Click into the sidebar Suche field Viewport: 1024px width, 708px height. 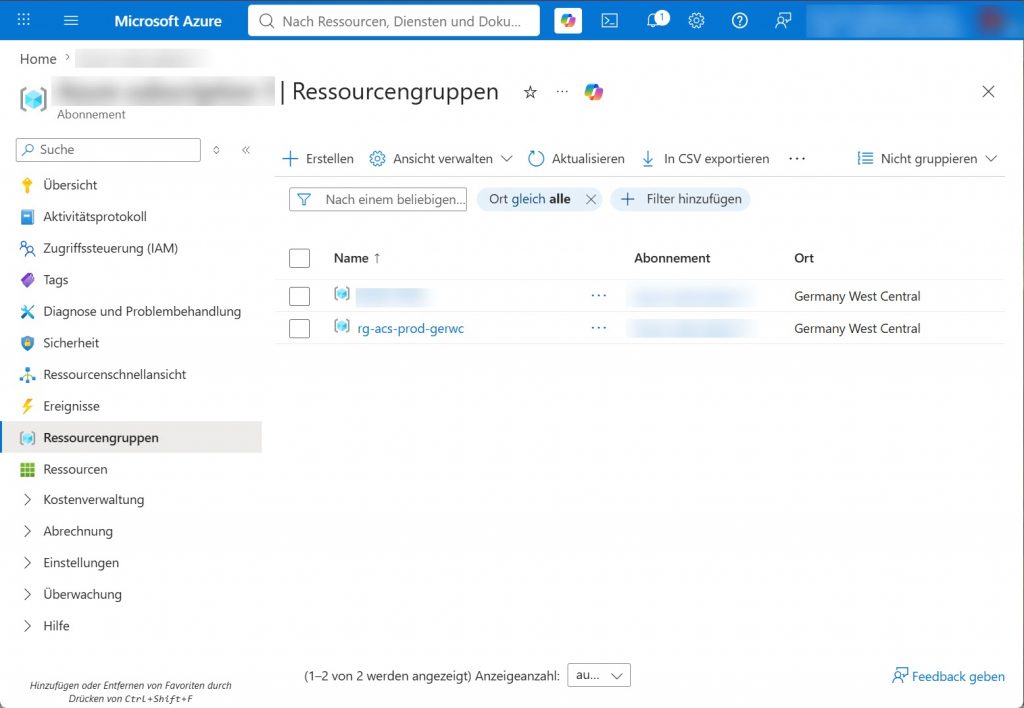[x=108, y=150]
